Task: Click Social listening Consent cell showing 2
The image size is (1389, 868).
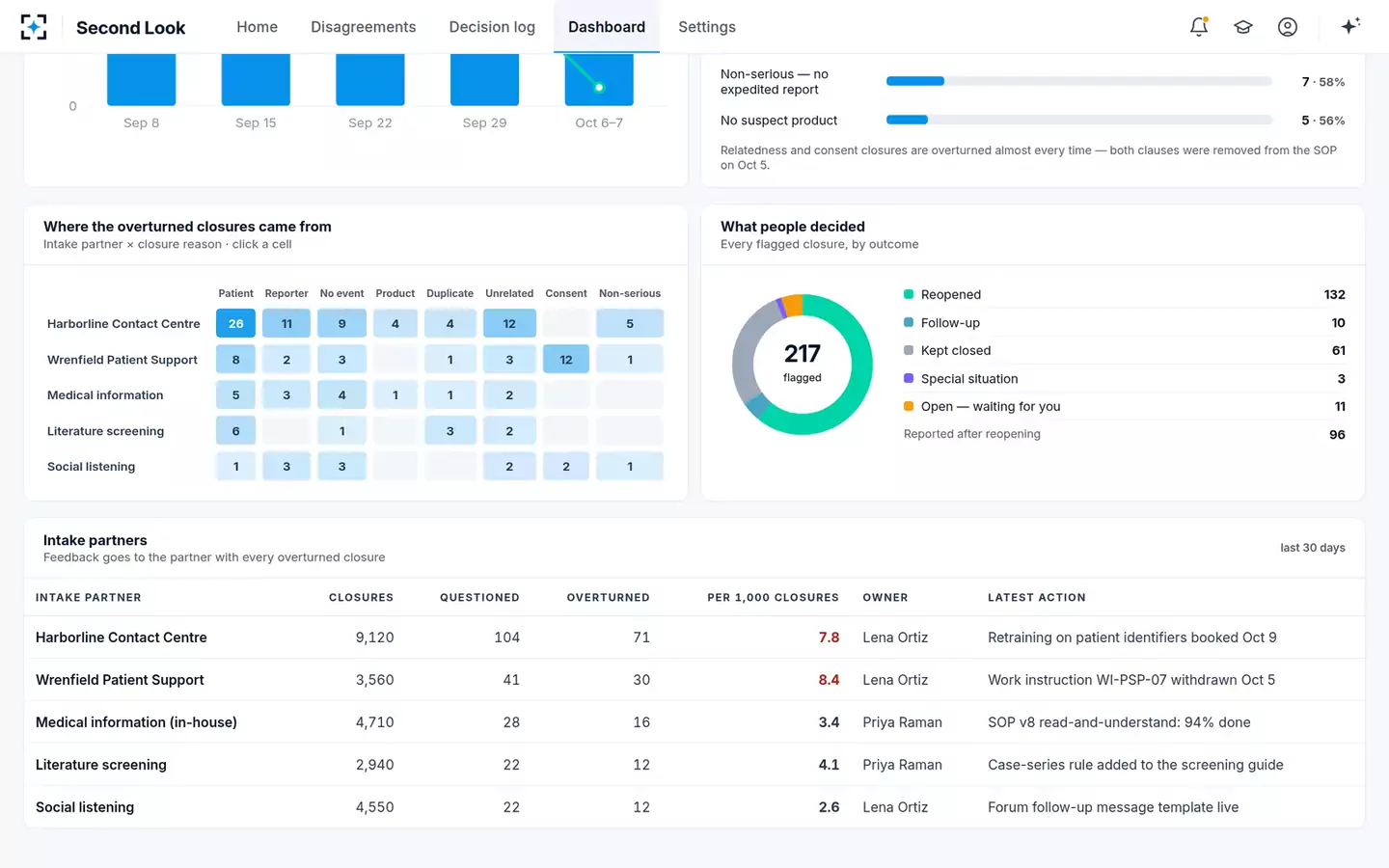Action: (566, 467)
